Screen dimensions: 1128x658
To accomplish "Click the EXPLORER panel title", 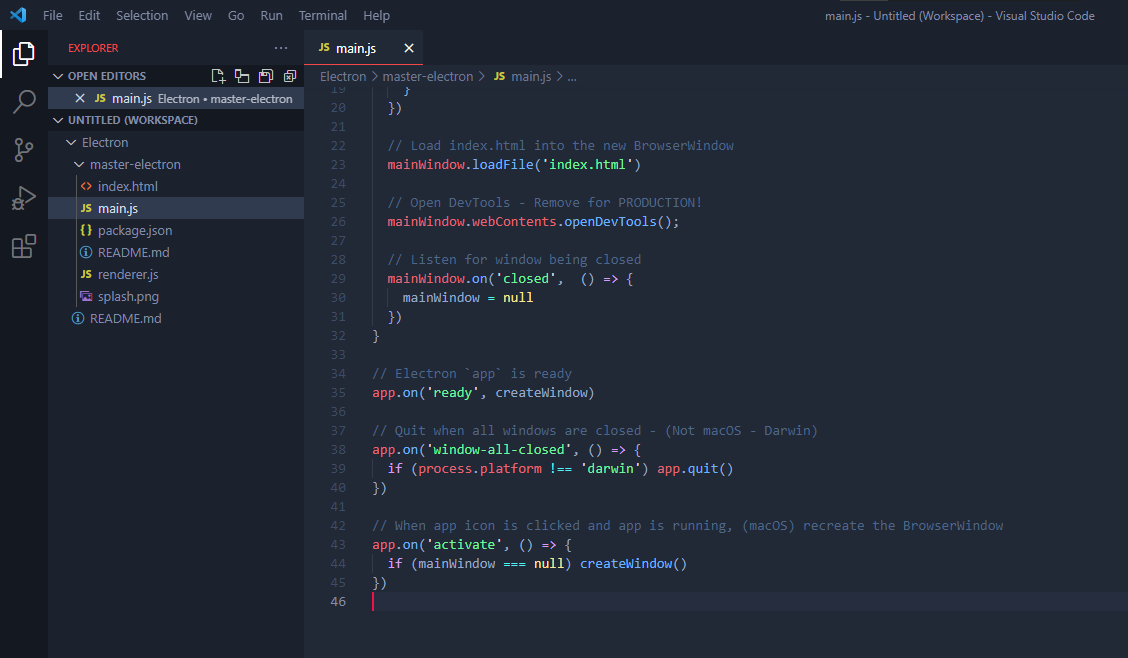I will click(x=94, y=48).
